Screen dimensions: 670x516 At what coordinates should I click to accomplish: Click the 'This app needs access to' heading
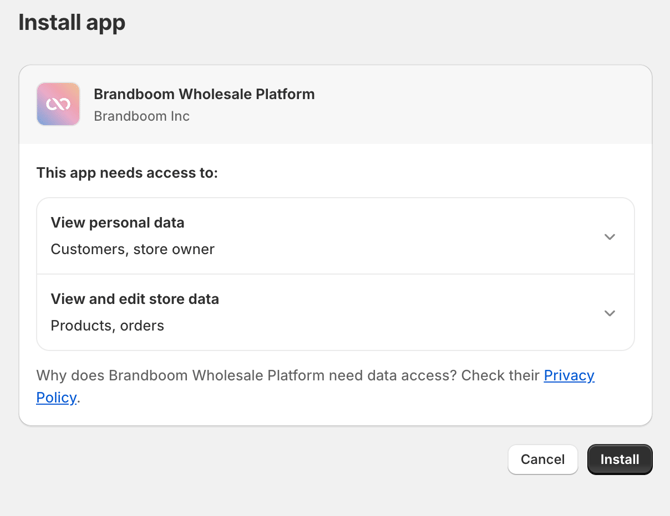(x=127, y=173)
